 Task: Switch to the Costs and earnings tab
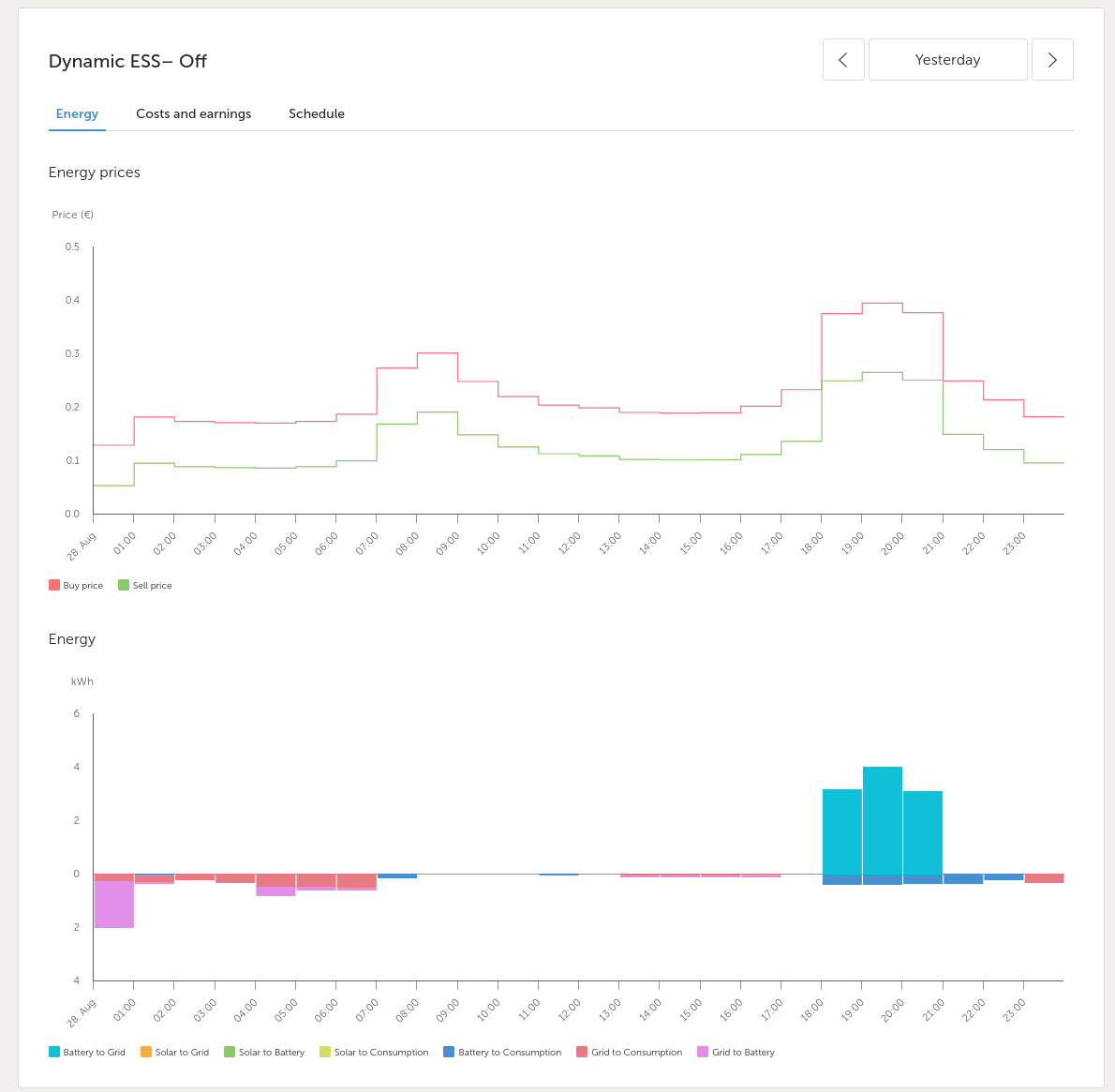[193, 113]
